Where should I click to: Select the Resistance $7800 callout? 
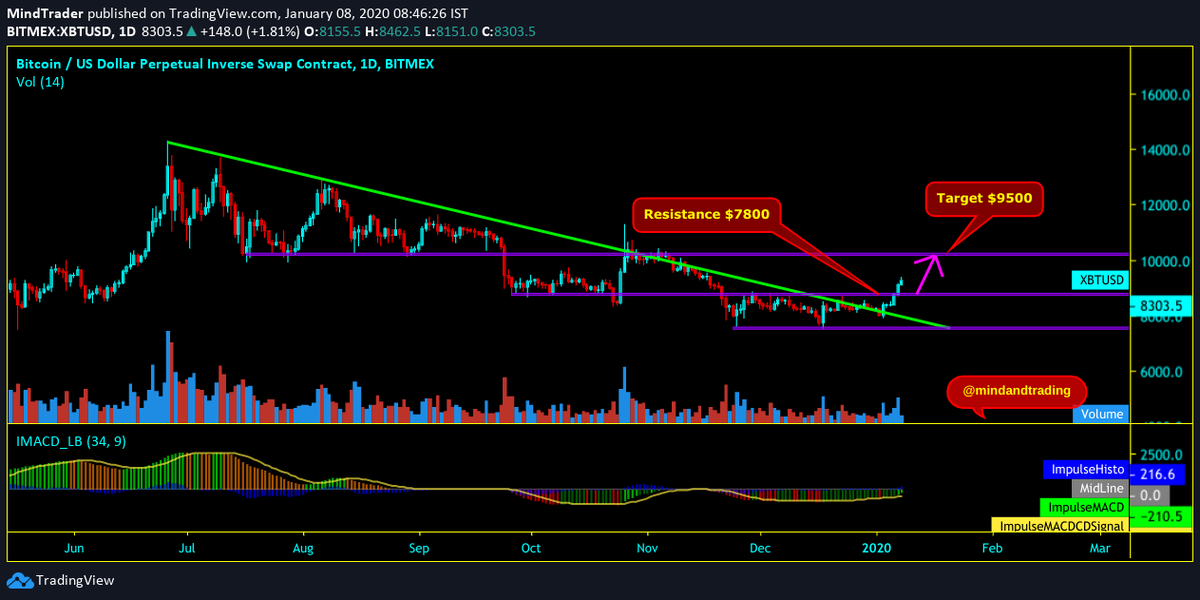tap(707, 214)
